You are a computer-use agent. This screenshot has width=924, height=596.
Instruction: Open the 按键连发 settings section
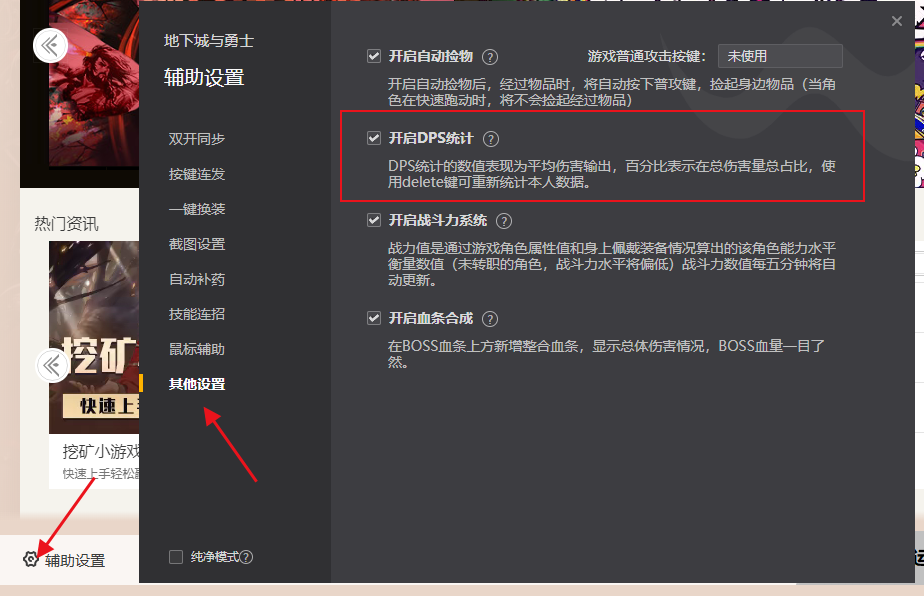point(197,174)
